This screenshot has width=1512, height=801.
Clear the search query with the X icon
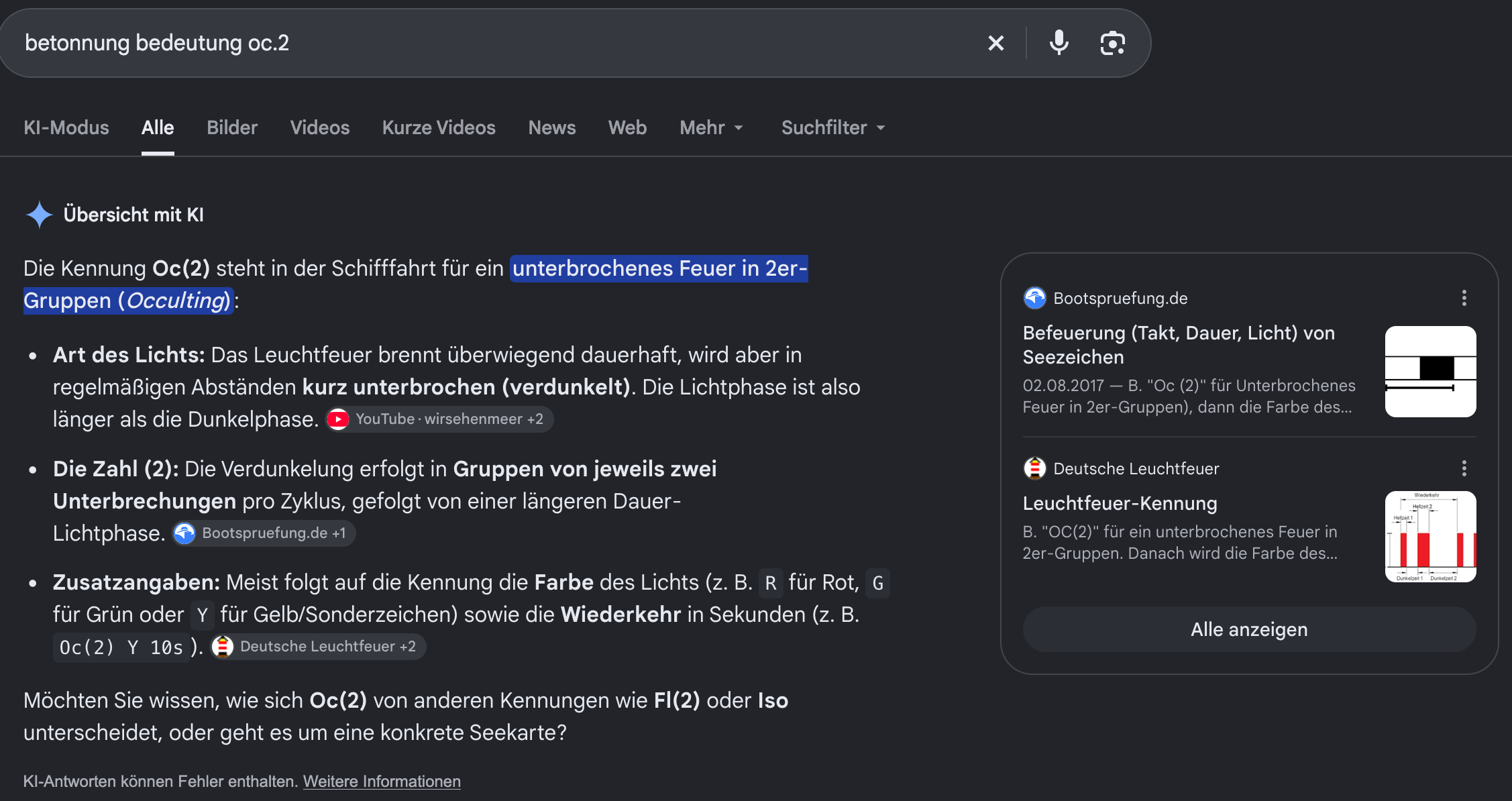tap(996, 43)
